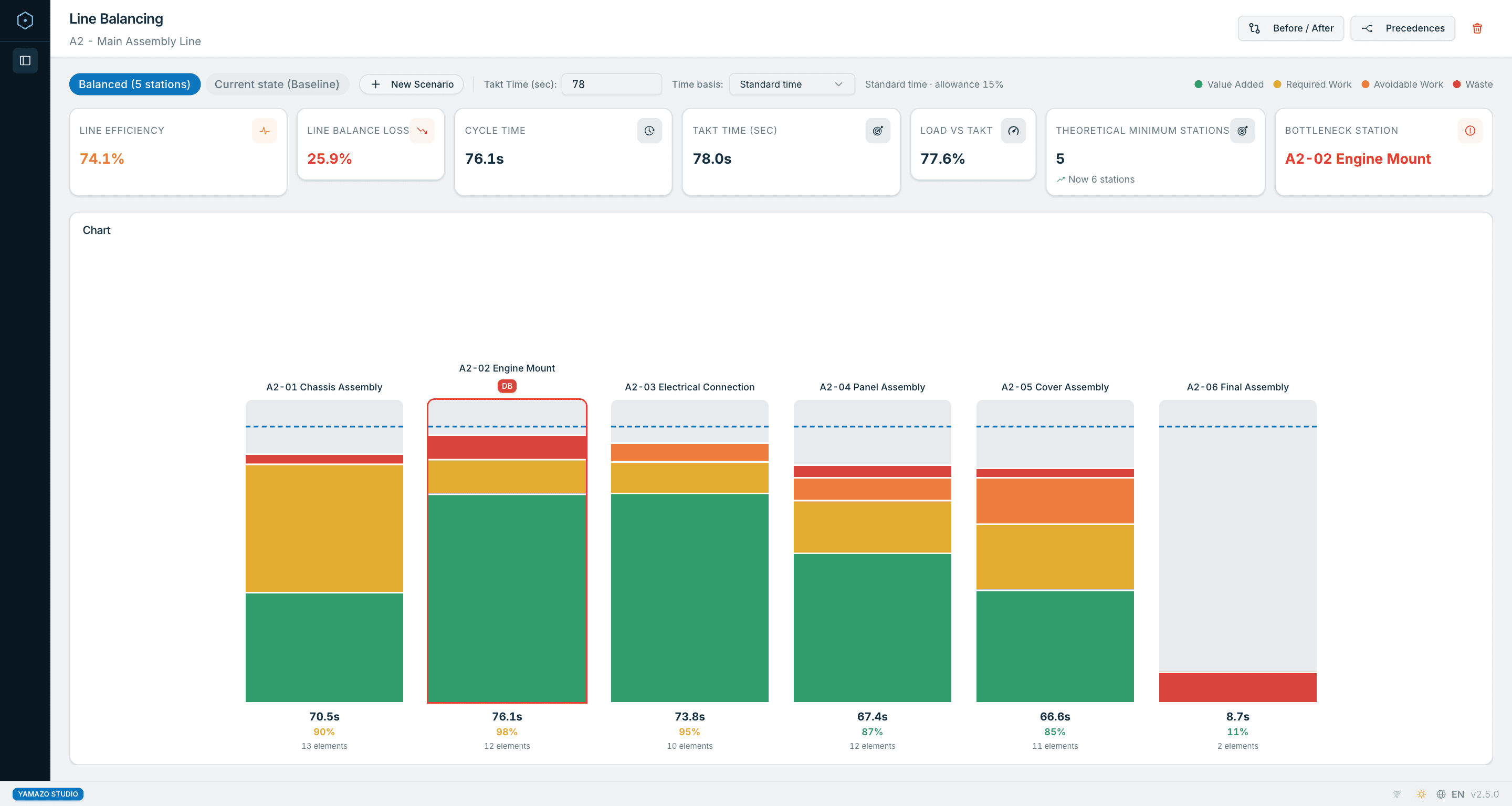The width and height of the screenshot is (1512, 806).
Task: Toggle Required Work legend item
Action: 1312,84
